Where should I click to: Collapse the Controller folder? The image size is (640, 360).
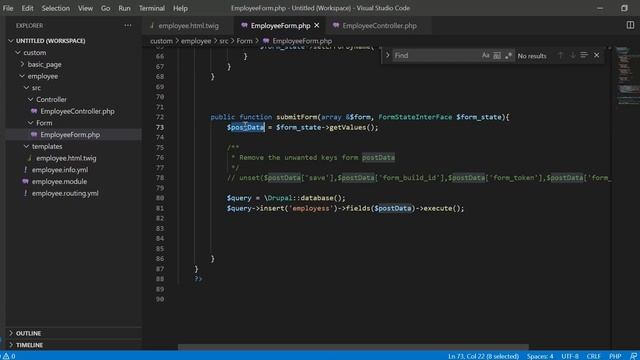[x=51, y=100]
